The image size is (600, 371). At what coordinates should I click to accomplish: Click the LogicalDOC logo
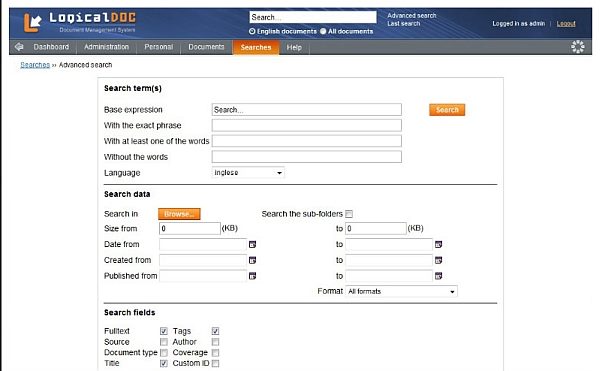tap(80, 22)
